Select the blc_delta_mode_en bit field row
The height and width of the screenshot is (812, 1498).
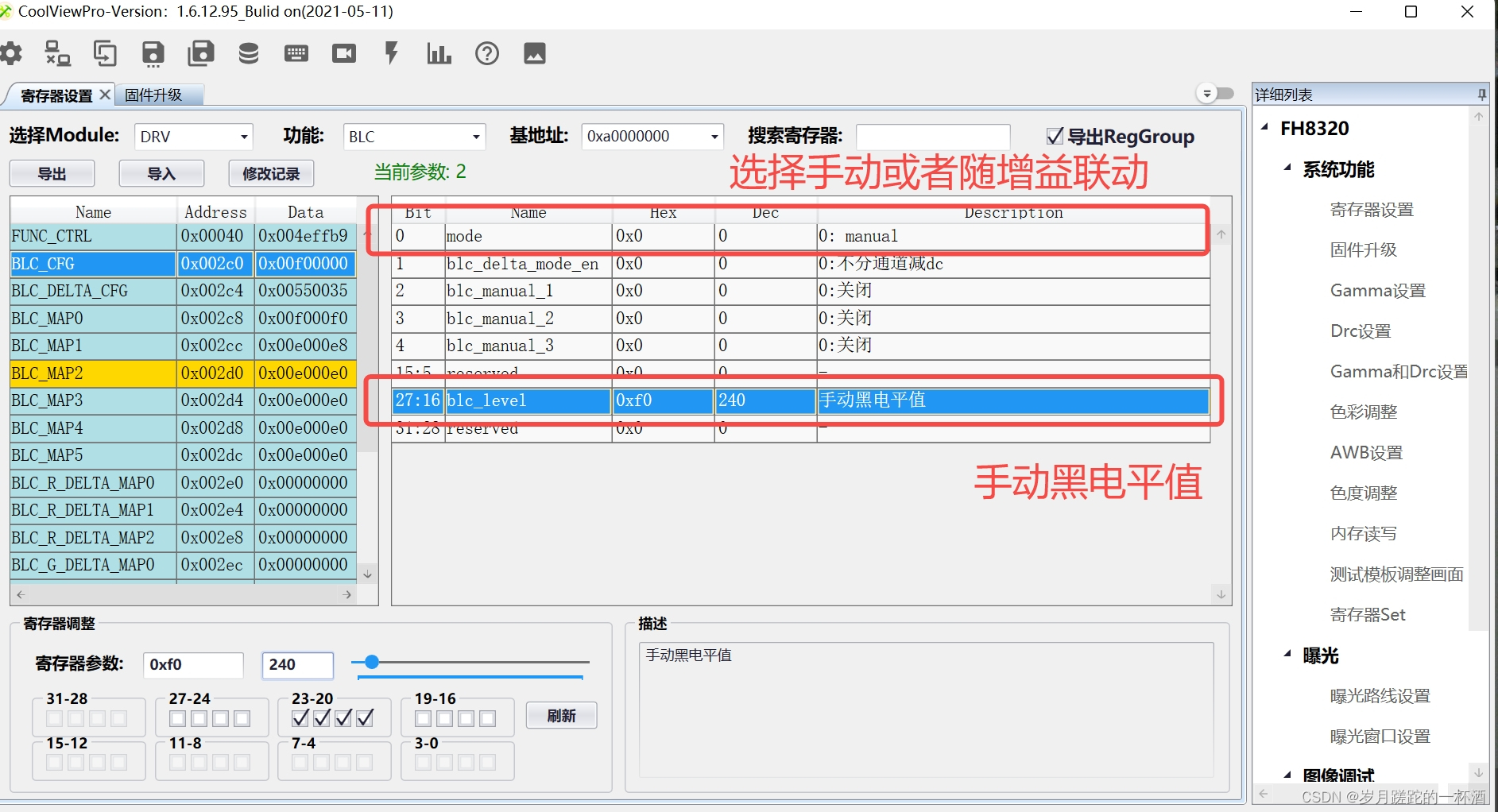point(801,264)
